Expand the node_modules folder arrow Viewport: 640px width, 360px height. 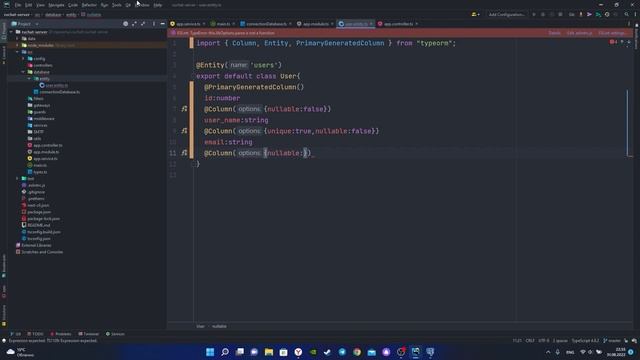[18, 45]
